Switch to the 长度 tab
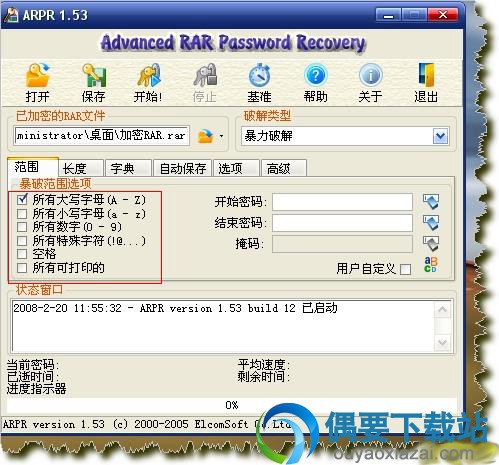Image resolution: width=499 pixels, height=465 pixels. [80, 168]
